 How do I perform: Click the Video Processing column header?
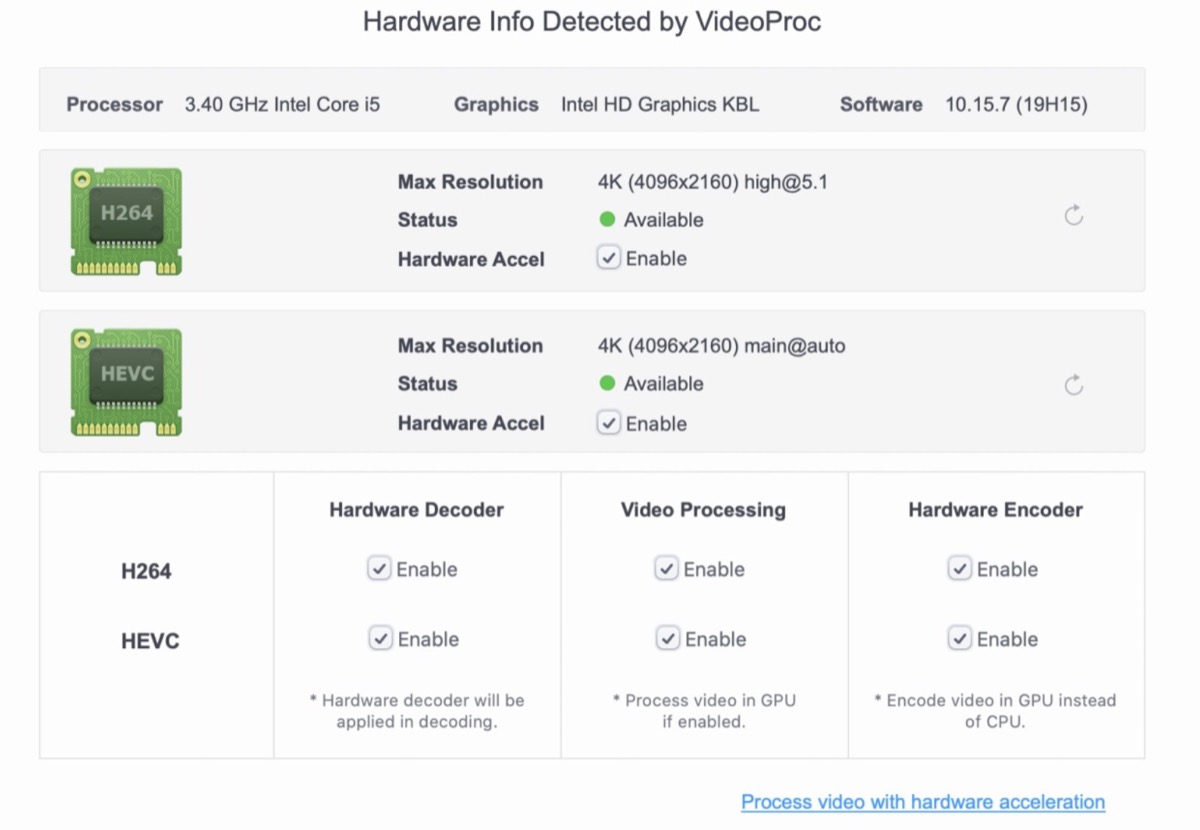[703, 510]
